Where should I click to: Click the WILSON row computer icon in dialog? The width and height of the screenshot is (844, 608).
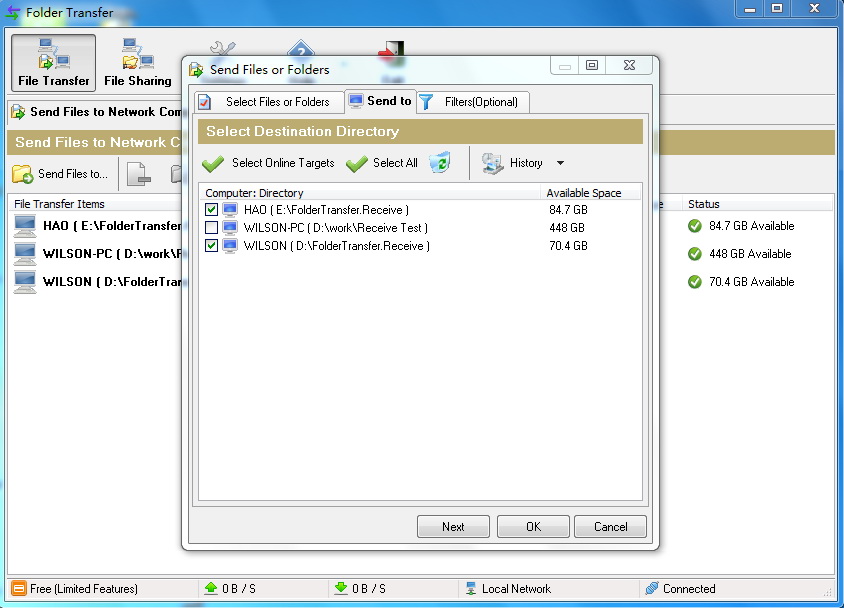point(230,245)
